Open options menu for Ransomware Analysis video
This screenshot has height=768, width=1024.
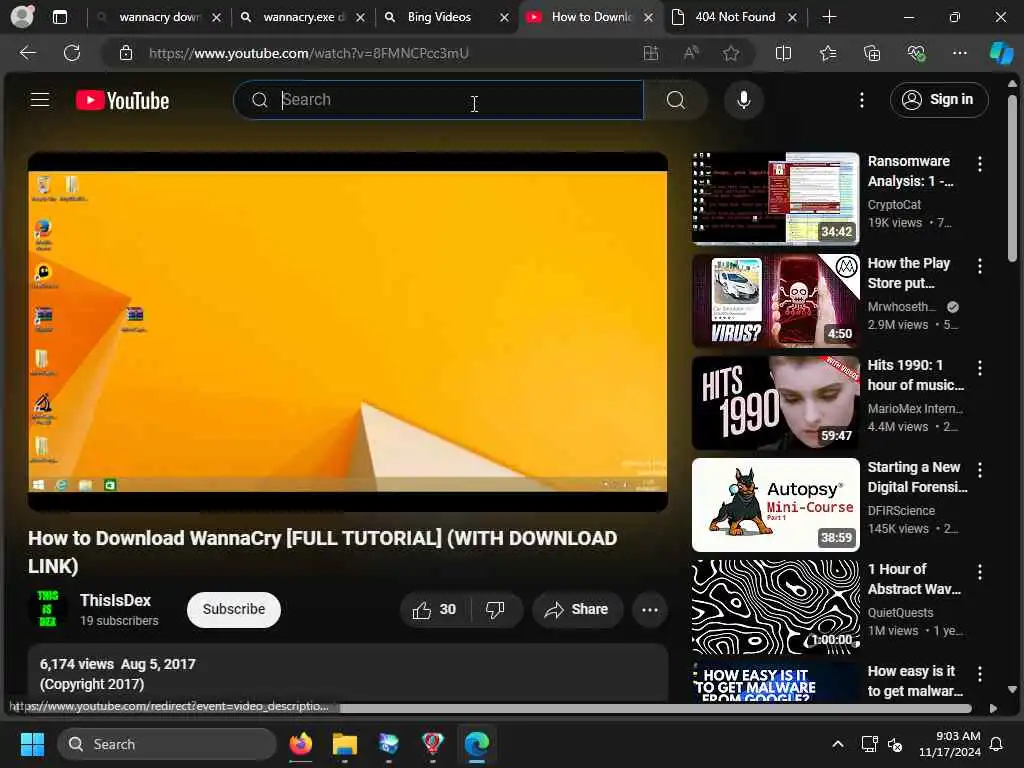pos(980,163)
